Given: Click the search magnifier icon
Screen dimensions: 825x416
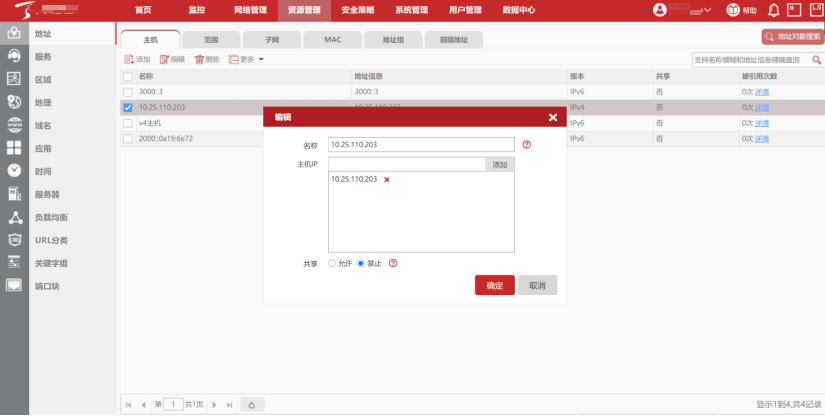Looking at the screenshot, I should [x=817, y=60].
